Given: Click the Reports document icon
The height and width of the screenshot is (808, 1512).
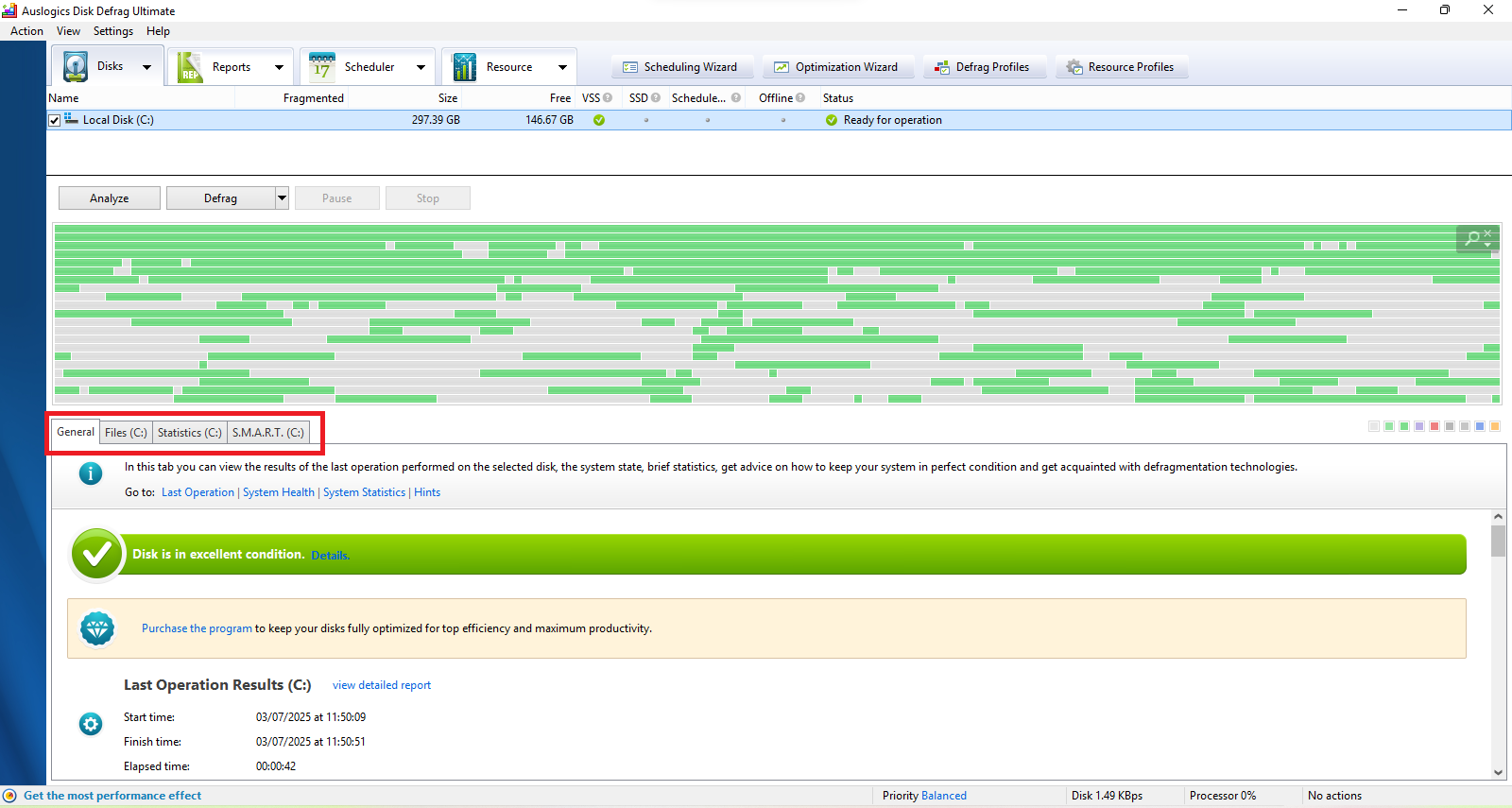Looking at the screenshot, I should tap(190, 67).
